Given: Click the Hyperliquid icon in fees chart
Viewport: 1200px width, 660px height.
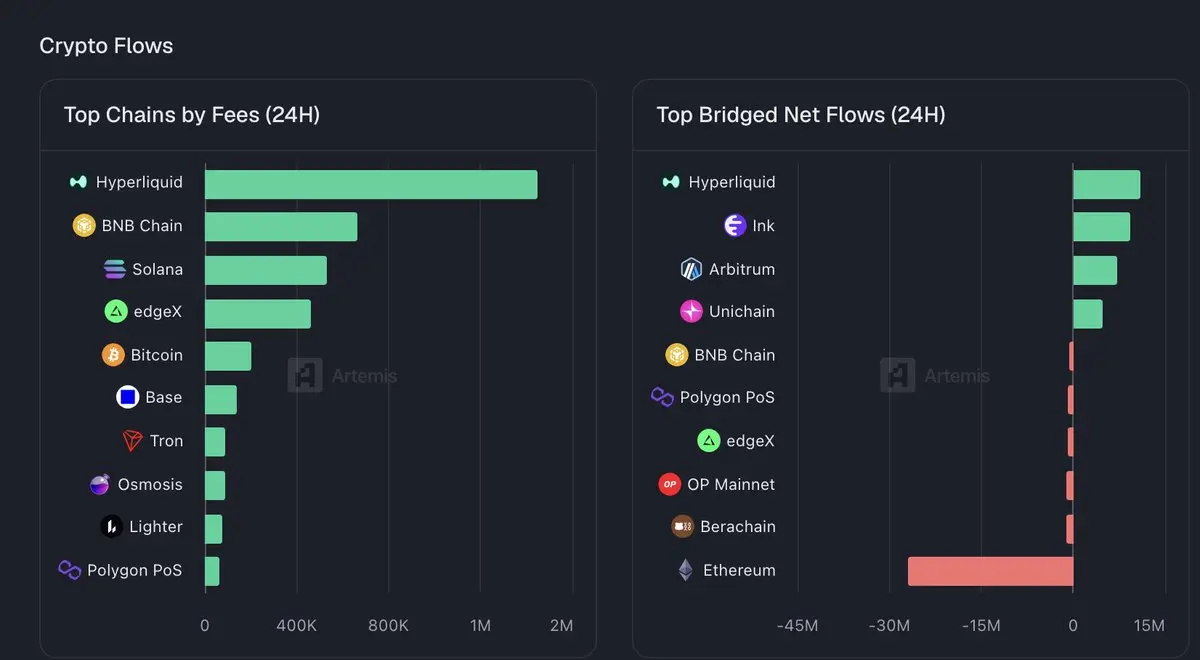Looking at the screenshot, I should pyautogui.click(x=78, y=182).
